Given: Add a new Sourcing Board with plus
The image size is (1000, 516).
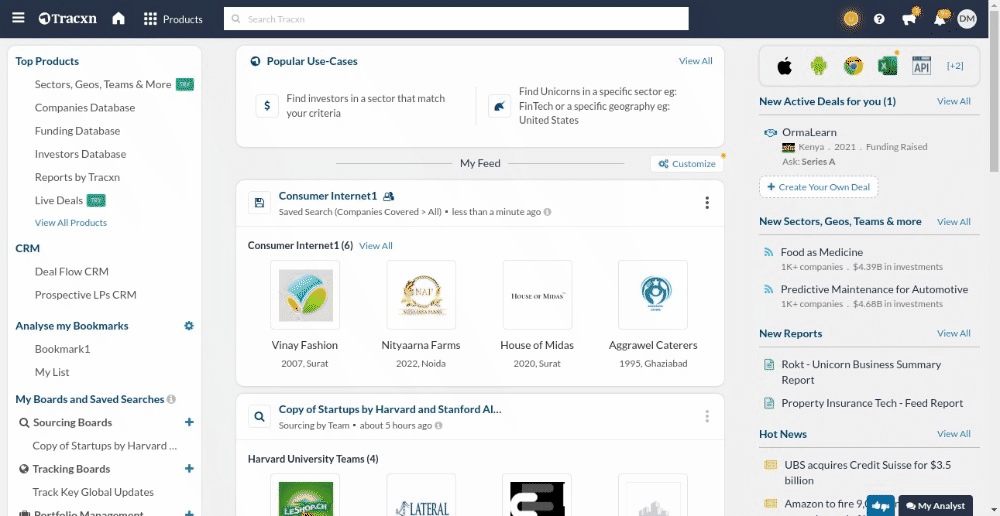Looking at the screenshot, I should point(189,423).
